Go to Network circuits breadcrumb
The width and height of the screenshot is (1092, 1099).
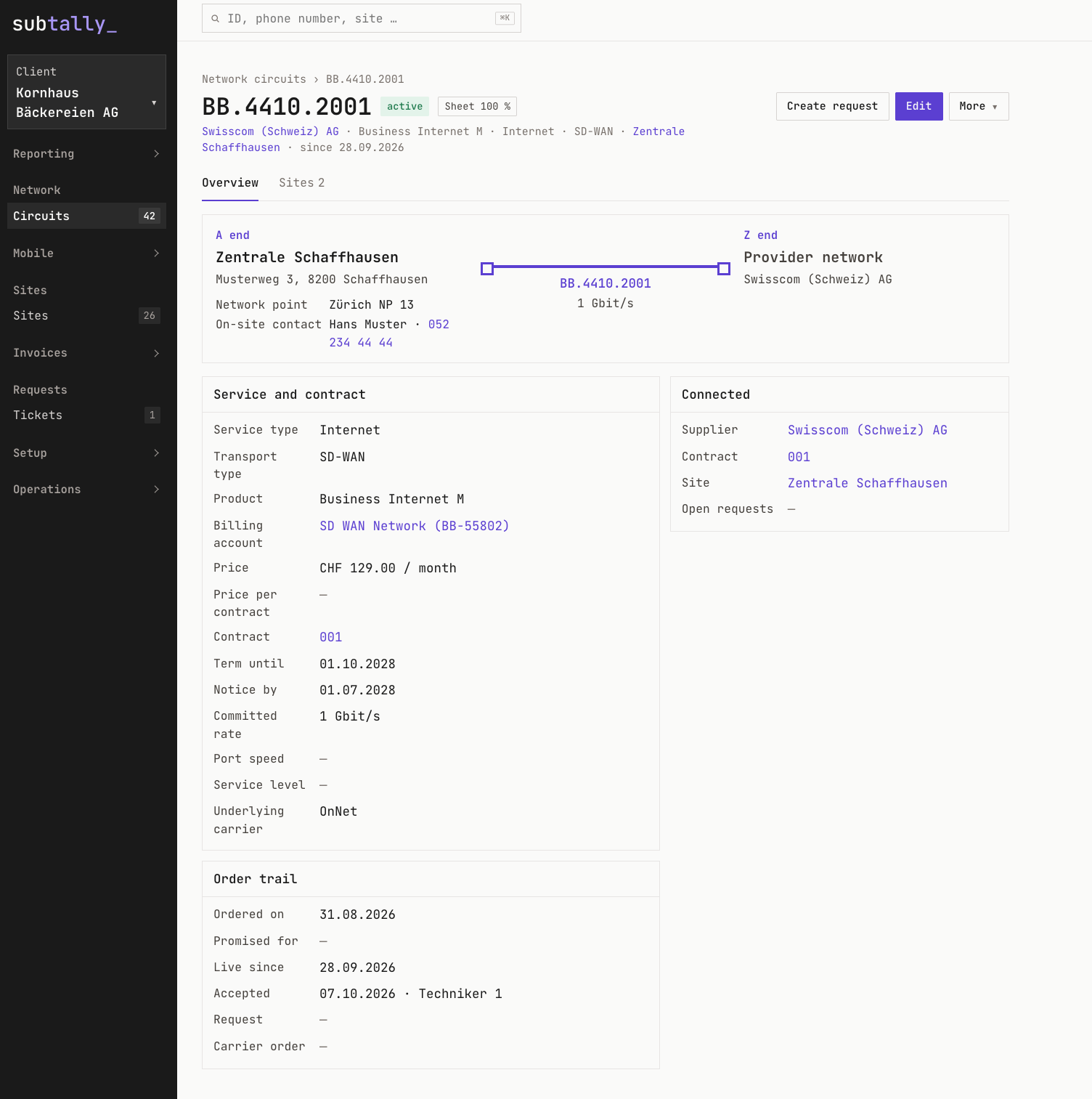[254, 79]
